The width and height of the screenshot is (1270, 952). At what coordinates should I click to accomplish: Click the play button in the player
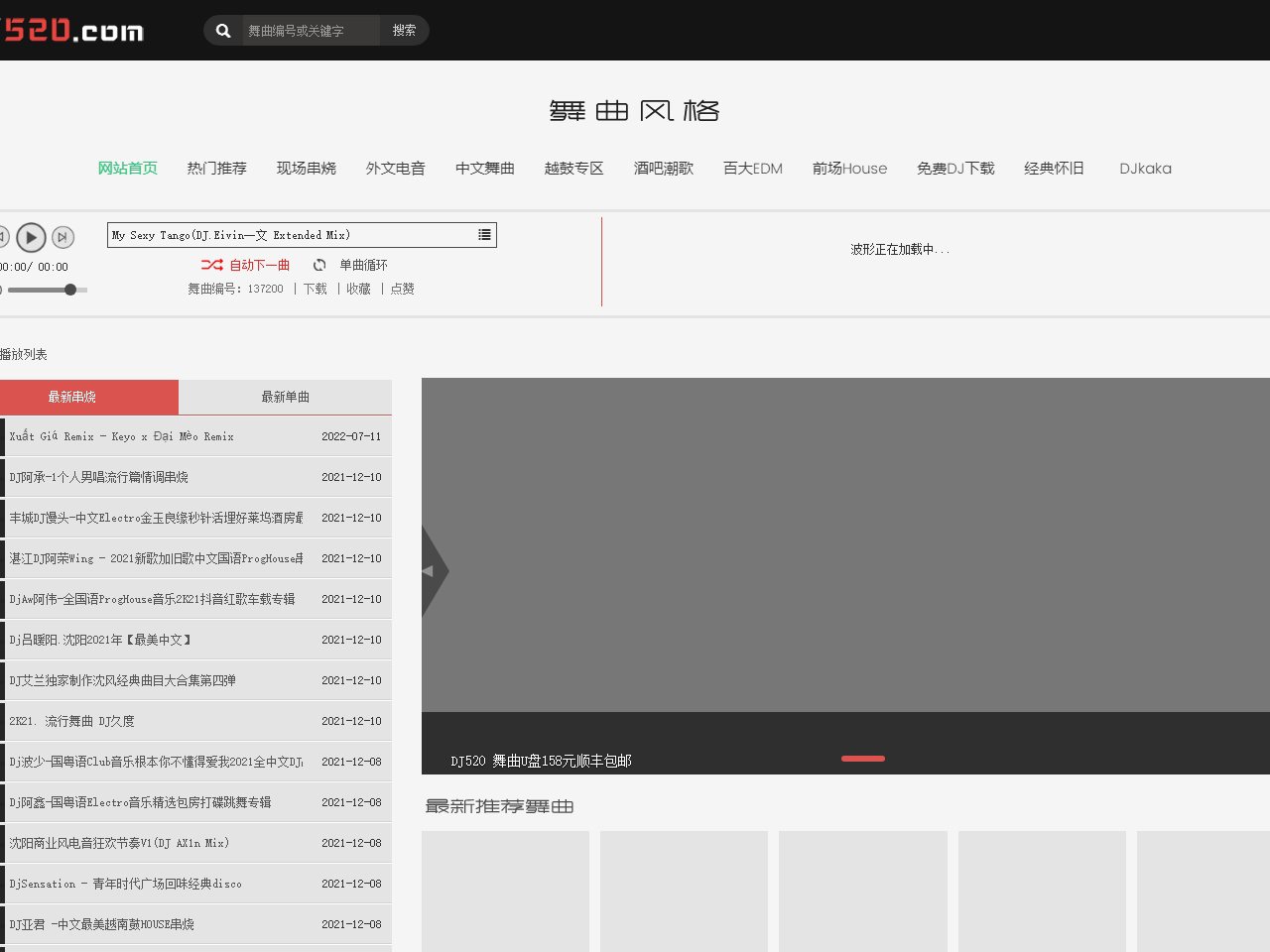(31, 237)
